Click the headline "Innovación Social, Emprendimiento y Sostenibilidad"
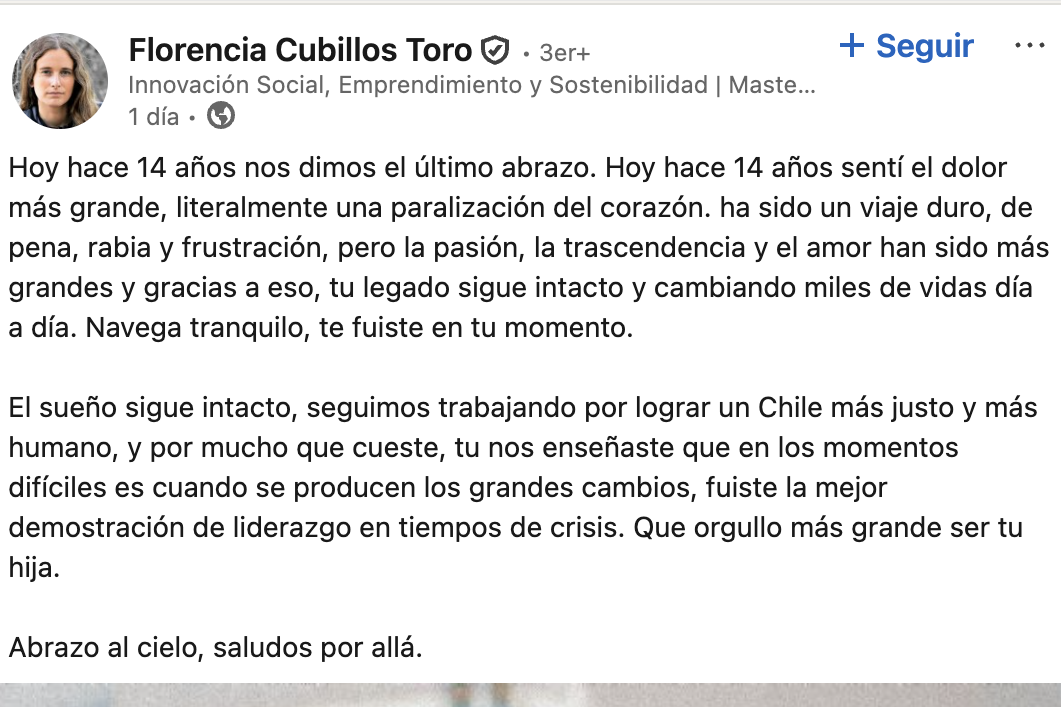1061x707 pixels. (x=418, y=85)
